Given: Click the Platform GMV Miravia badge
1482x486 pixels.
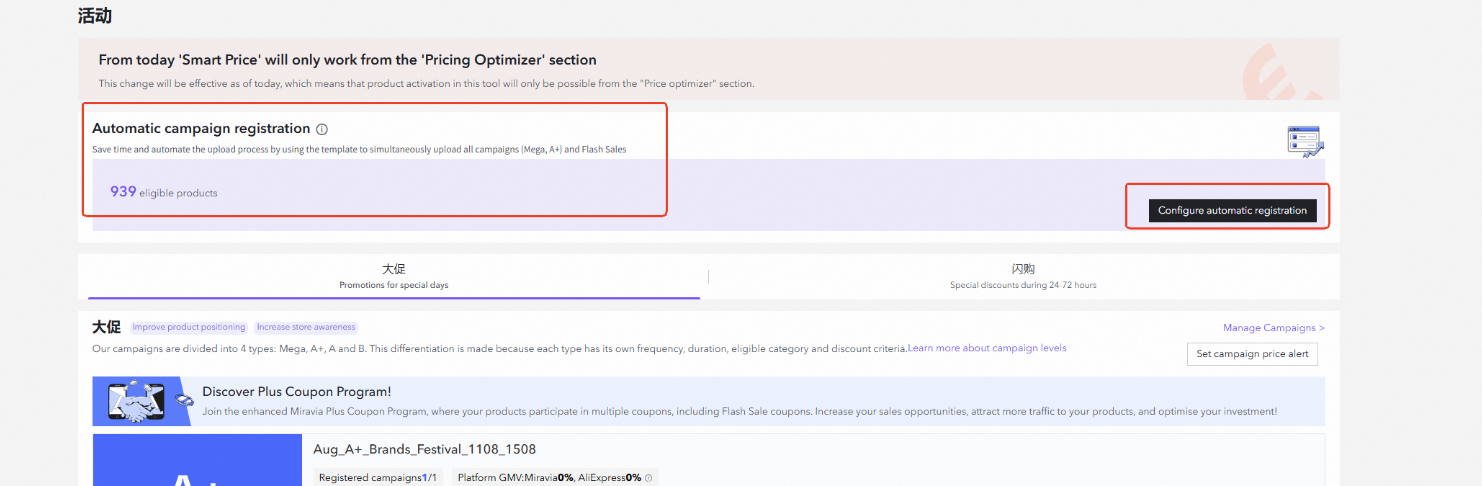Looking at the screenshot, I should (x=515, y=478).
